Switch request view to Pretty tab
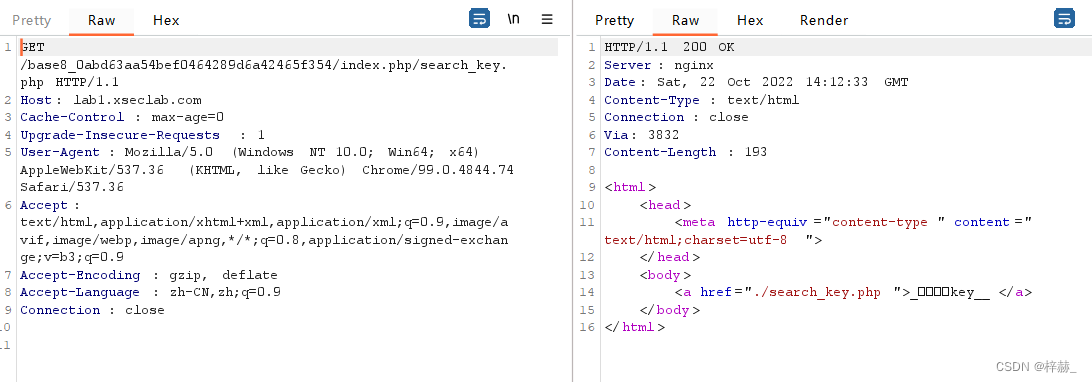Viewport: 1092px width, 382px height. point(32,20)
